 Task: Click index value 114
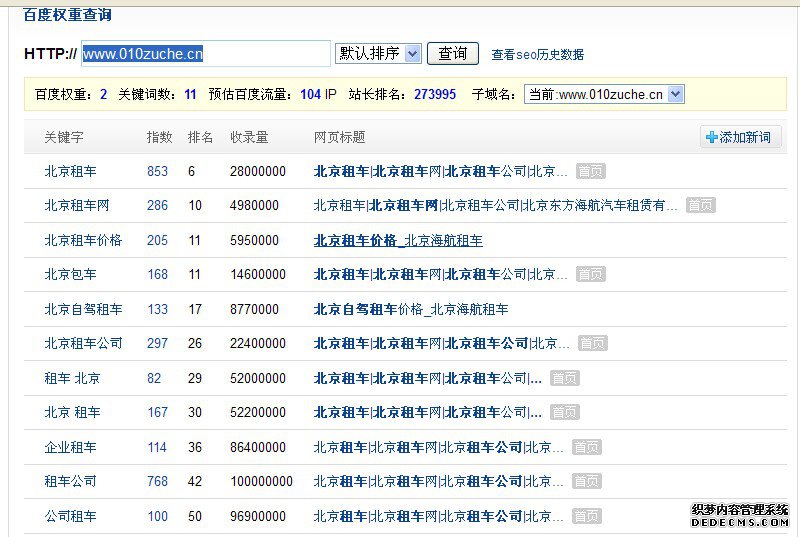coord(157,447)
